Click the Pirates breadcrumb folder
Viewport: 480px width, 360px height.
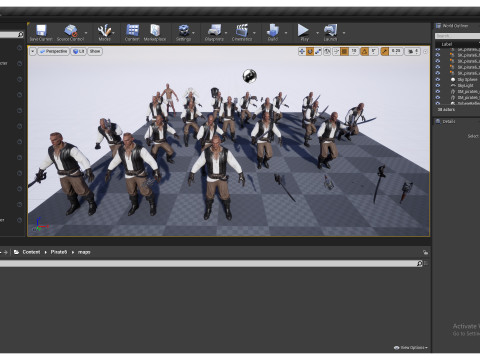[x=59, y=252]
